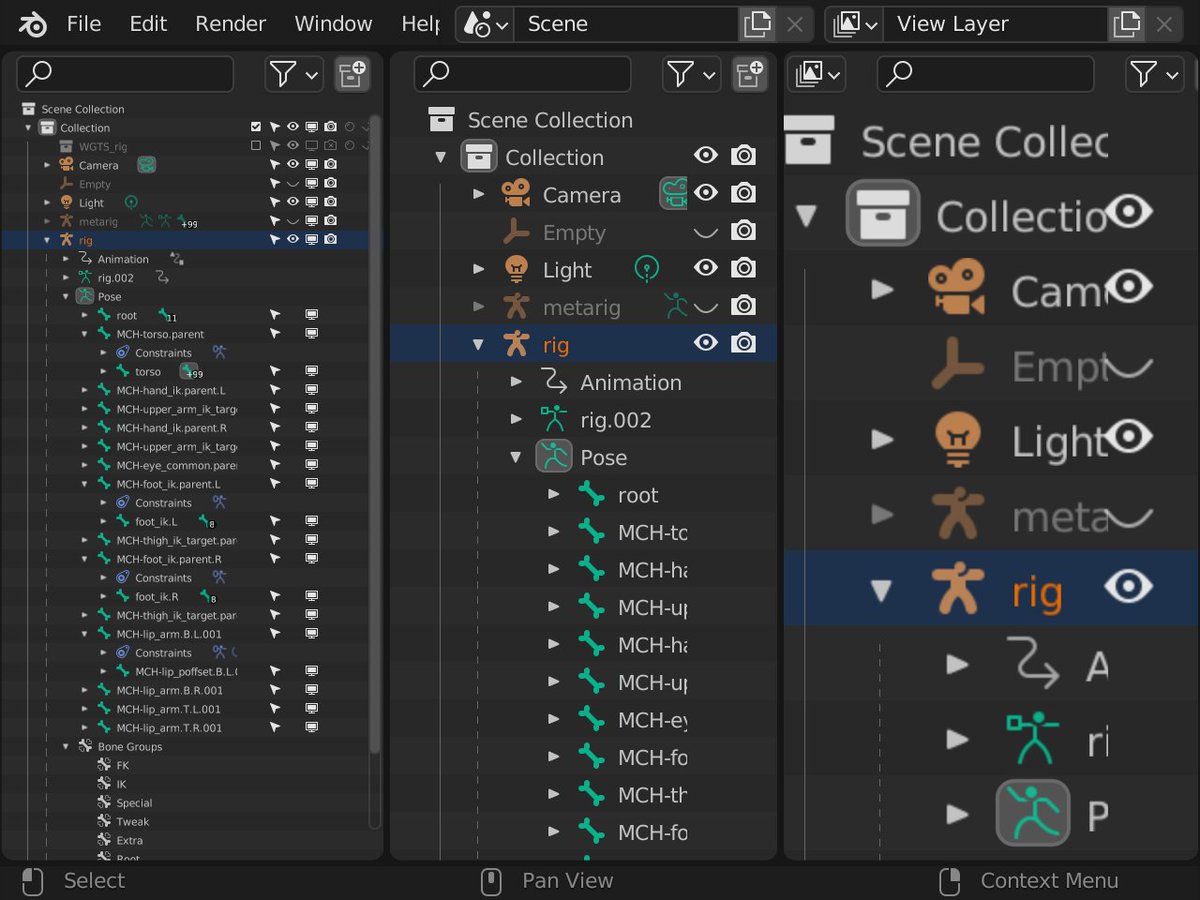Toggle root bone viewport monitor icon
The height and width of the screenshot is (900, 1200).
311,315
